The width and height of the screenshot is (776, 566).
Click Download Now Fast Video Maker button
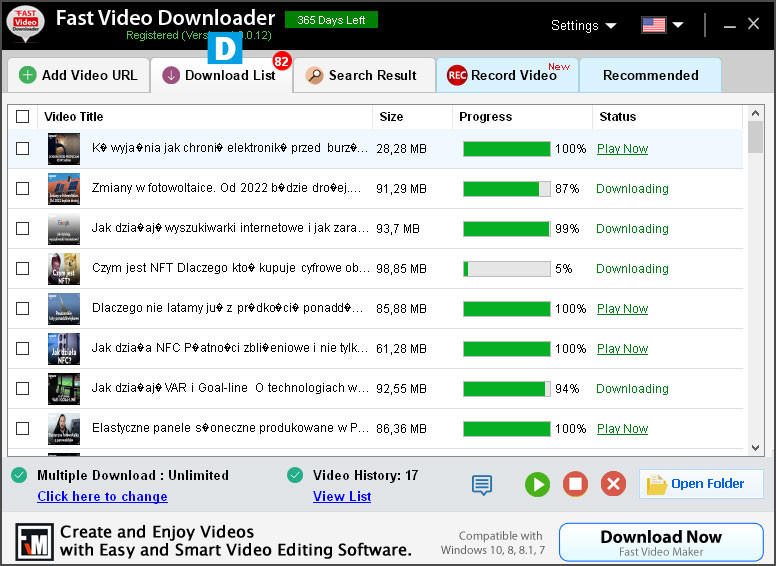(661, 542)
